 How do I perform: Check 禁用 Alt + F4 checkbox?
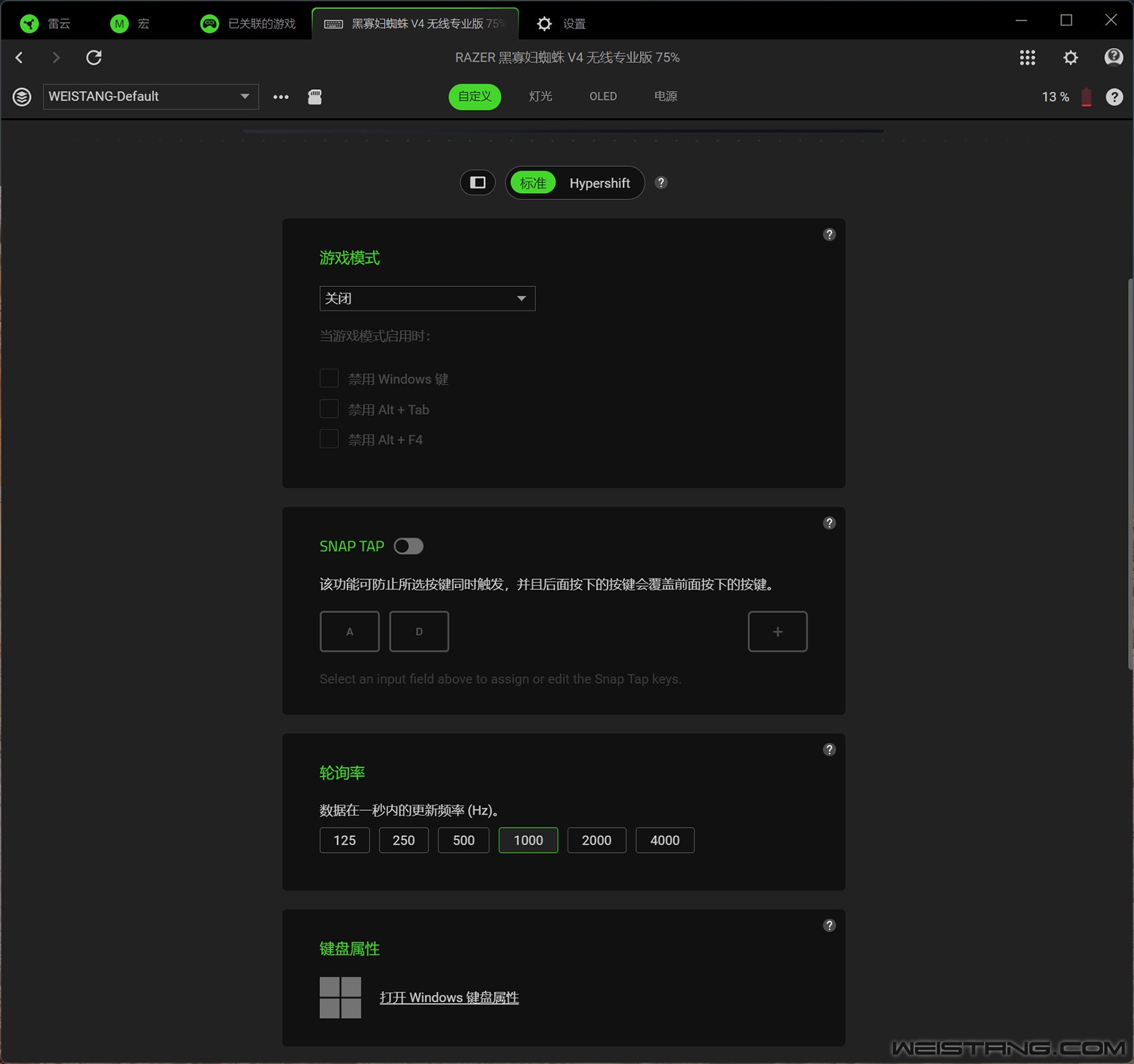pos(329,439)
